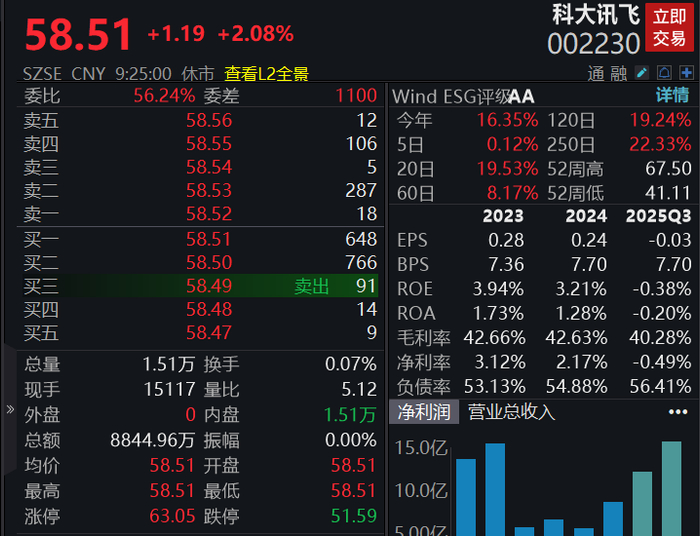Click the 52周低 value 41.11
Viewport: 700px width, 536px height.
click(x=668, y=193)
